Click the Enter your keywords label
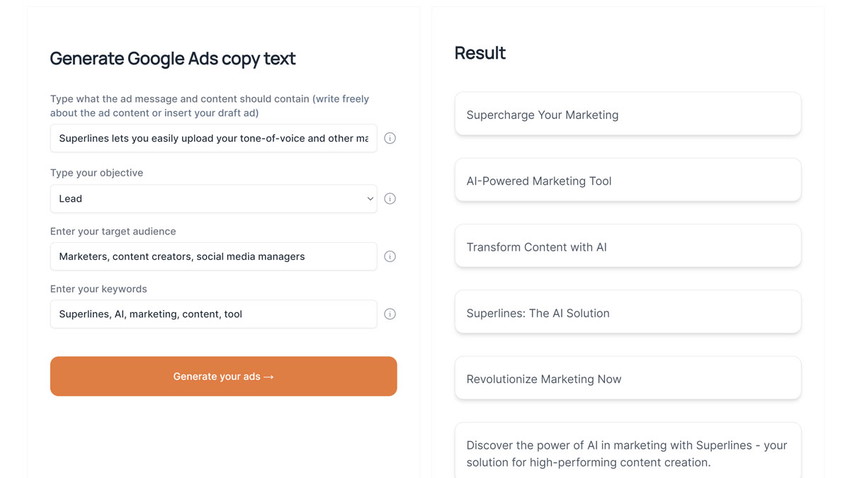The image size is (850, 478). click(x=98, y=289)
